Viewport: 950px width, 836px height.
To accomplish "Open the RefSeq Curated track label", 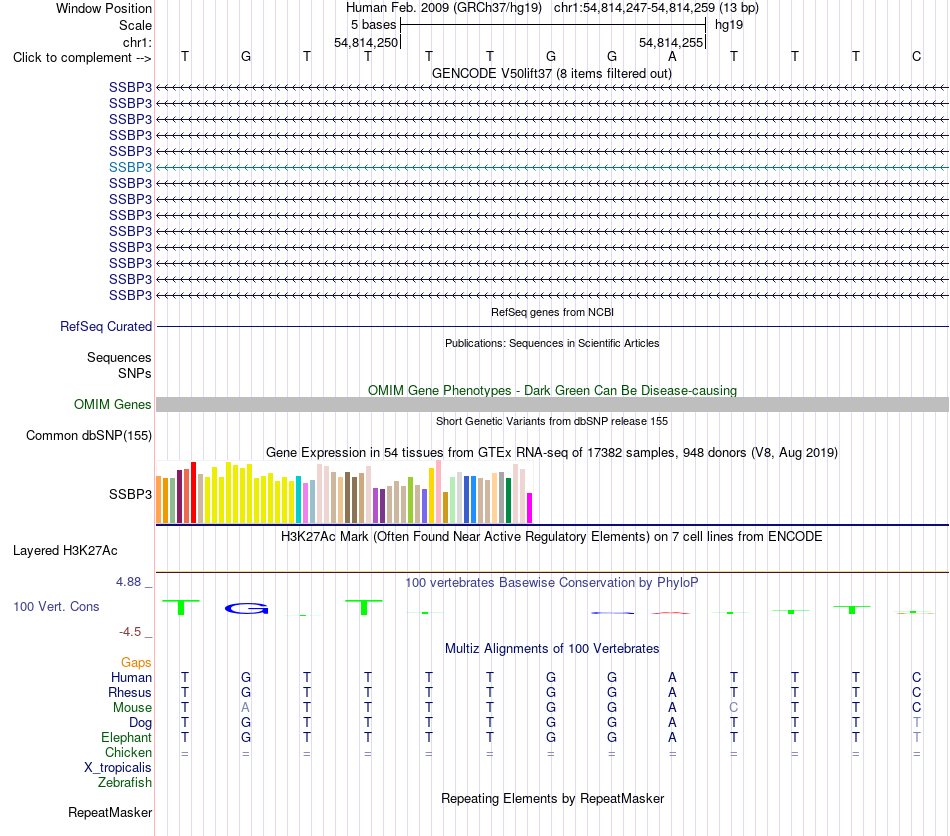I will point(106,327).
